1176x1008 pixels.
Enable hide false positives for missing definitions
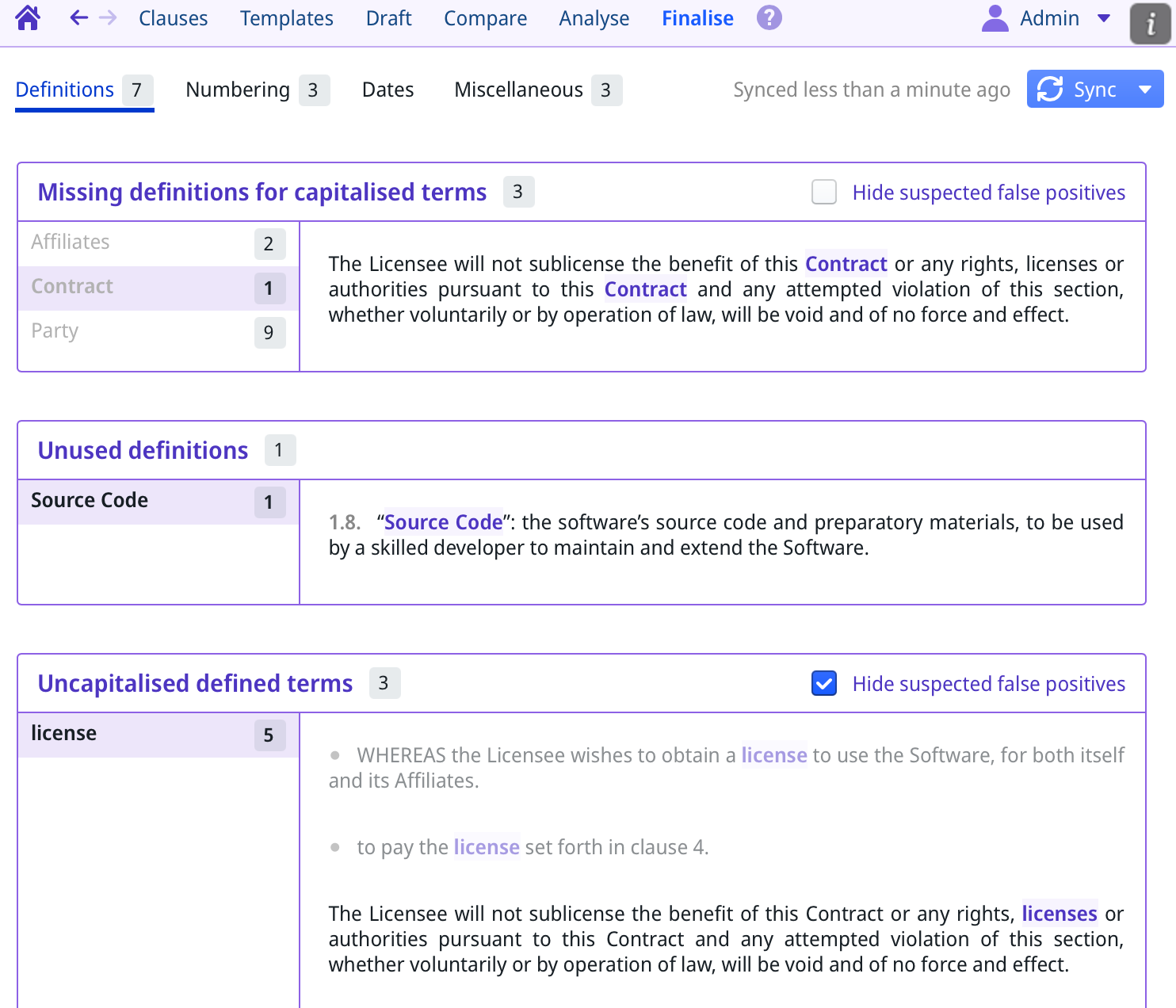824,192
